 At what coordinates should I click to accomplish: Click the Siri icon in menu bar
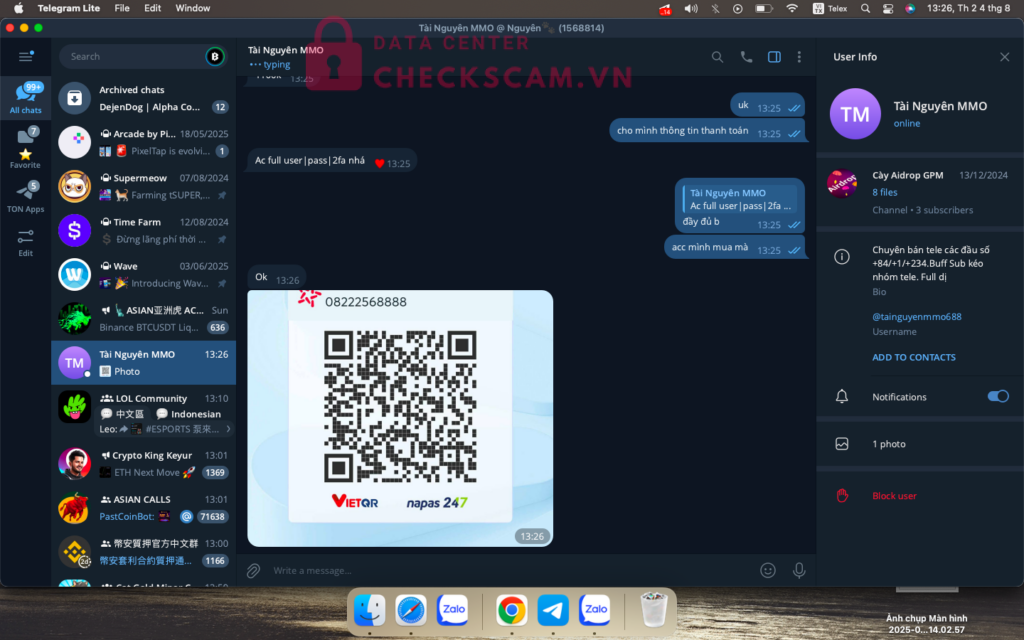(910, 8)
